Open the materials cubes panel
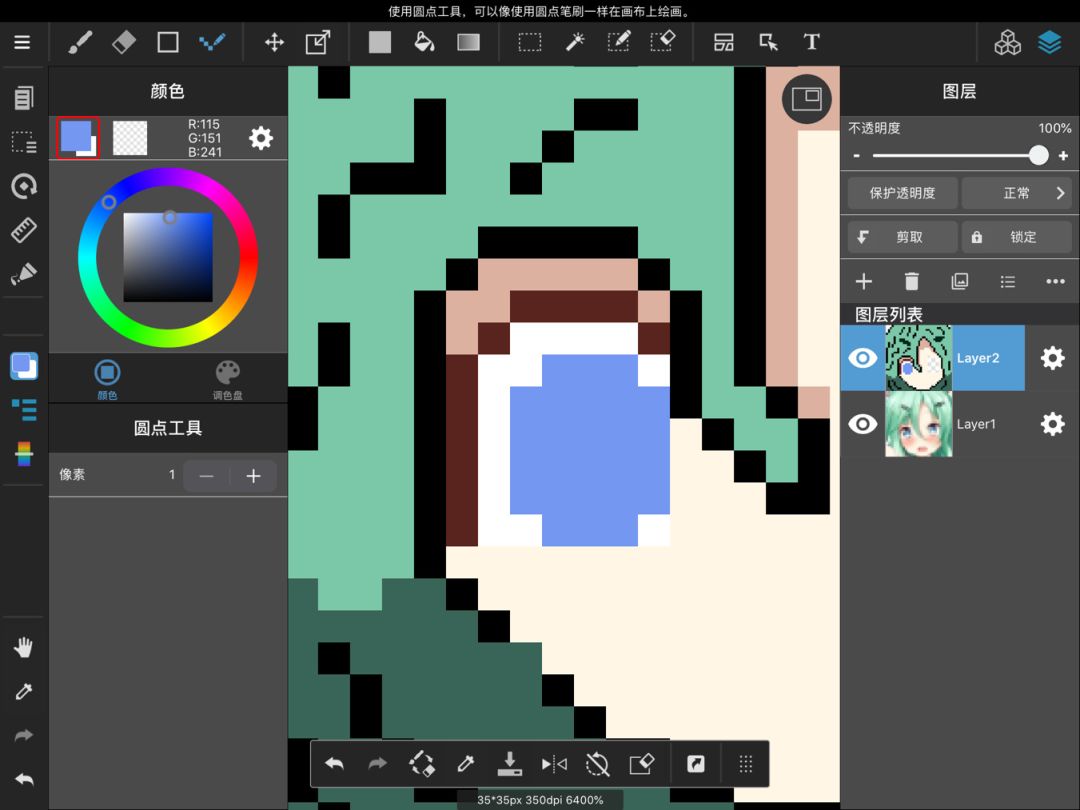1080x810 pixels. click(x=1008, y=42)
